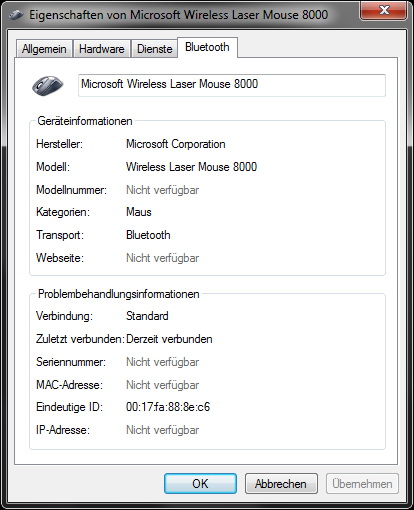Click Modell value Wireless Laser Mouse 8000

(192, 167)
